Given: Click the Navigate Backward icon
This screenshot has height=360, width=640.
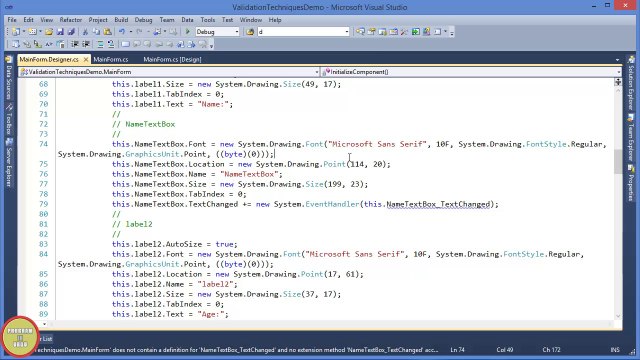Looking at the screenshot, I should [x=157, y=31].
